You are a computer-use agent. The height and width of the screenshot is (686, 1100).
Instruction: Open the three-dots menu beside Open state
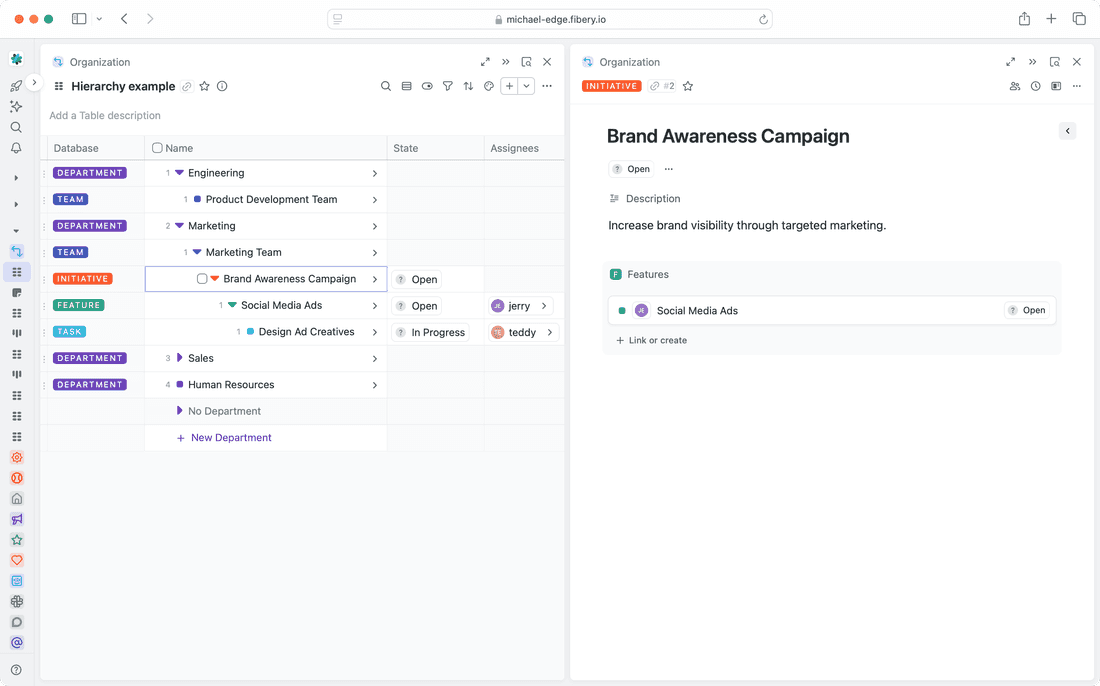[669, 169]
